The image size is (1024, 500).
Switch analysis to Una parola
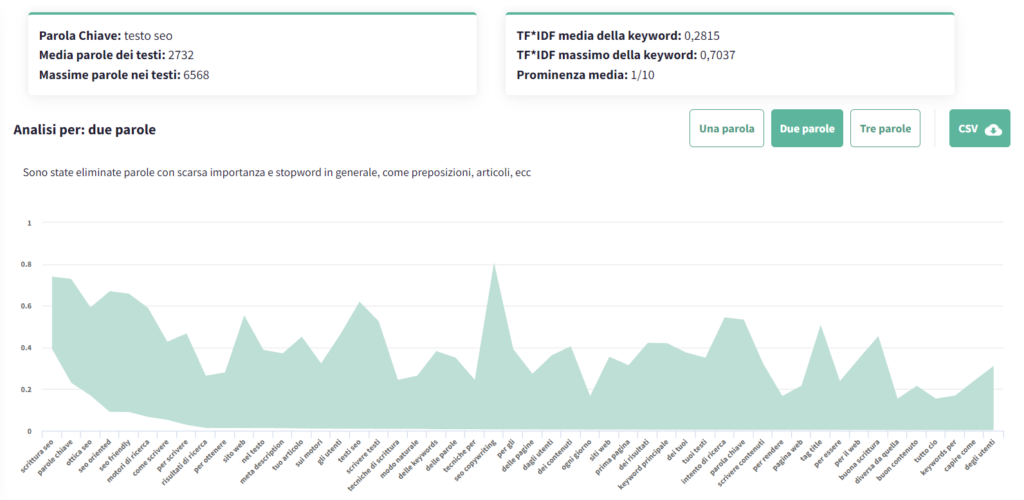pos(726,129)
